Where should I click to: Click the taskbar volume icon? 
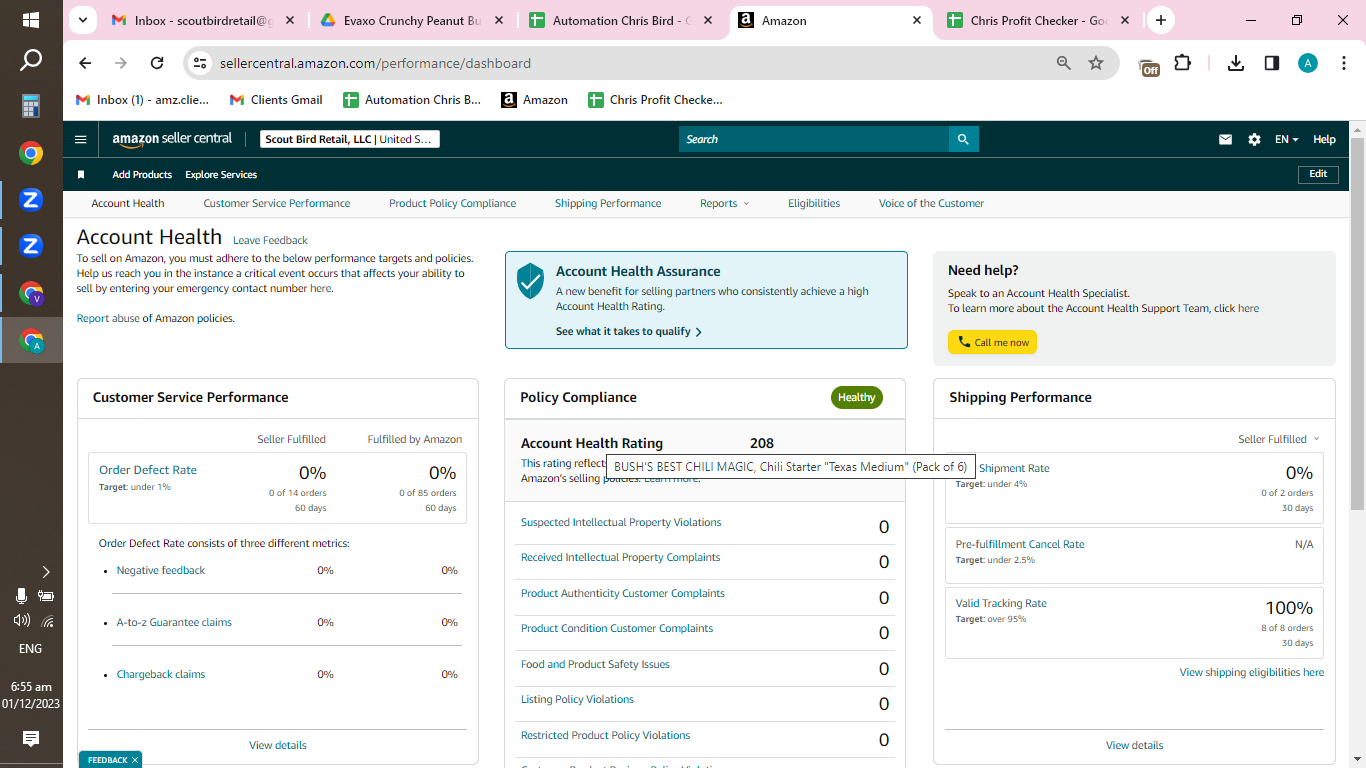coord(21,620)
